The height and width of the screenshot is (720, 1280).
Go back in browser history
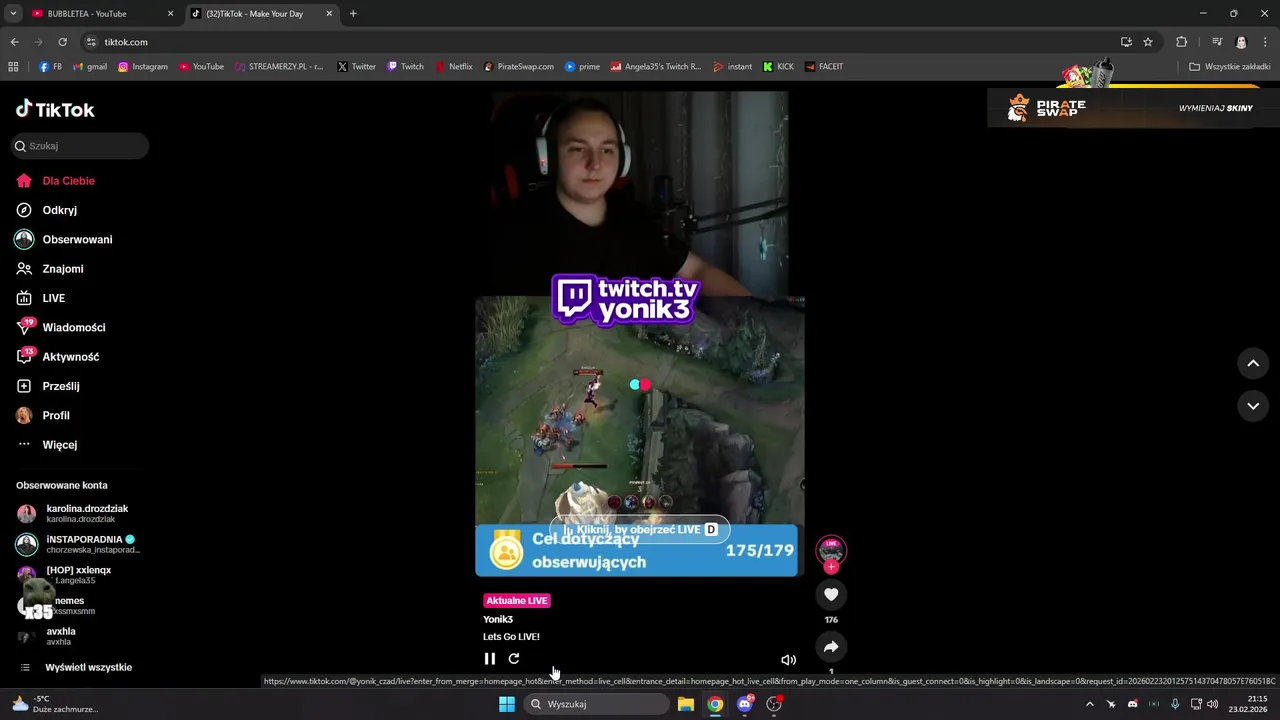[14, 42]
